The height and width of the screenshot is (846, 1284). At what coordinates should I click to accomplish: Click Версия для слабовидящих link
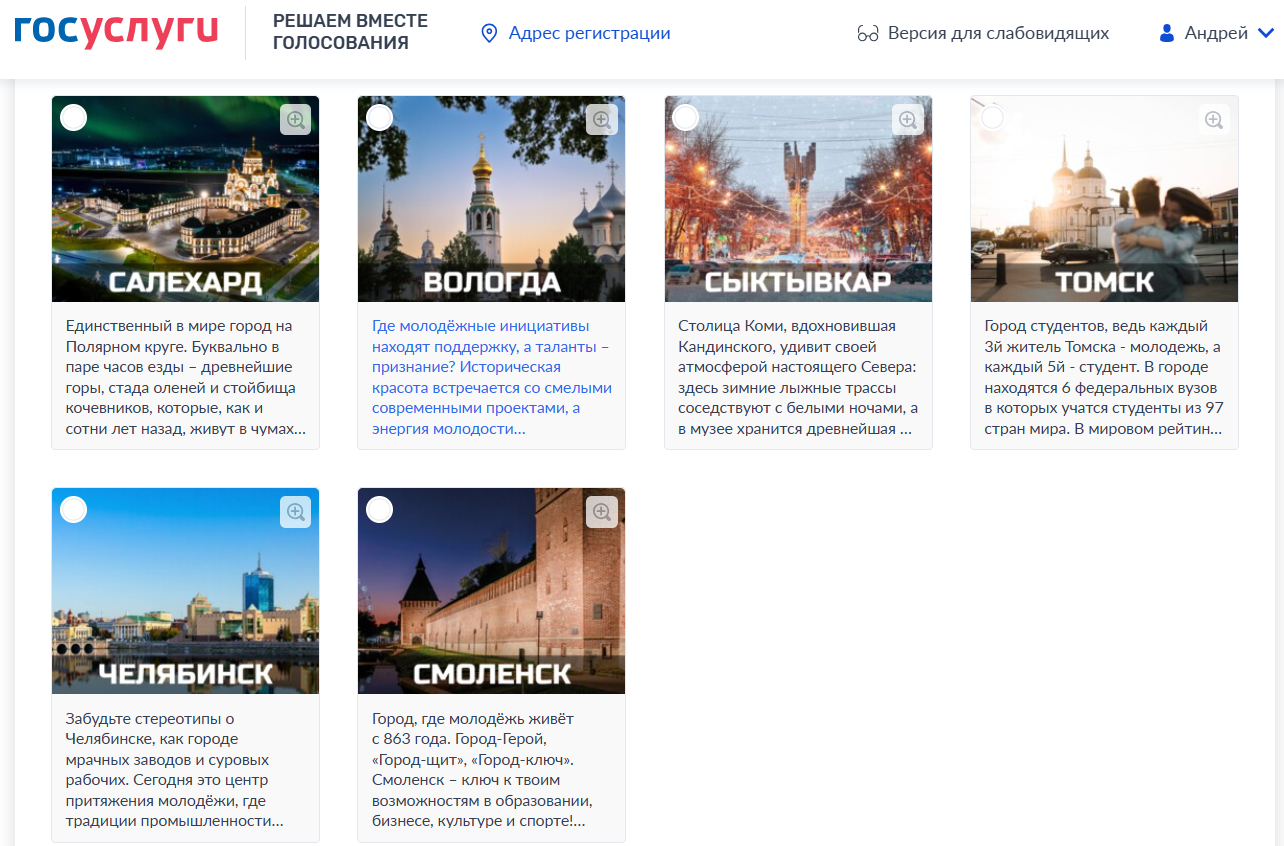(998, 34)
